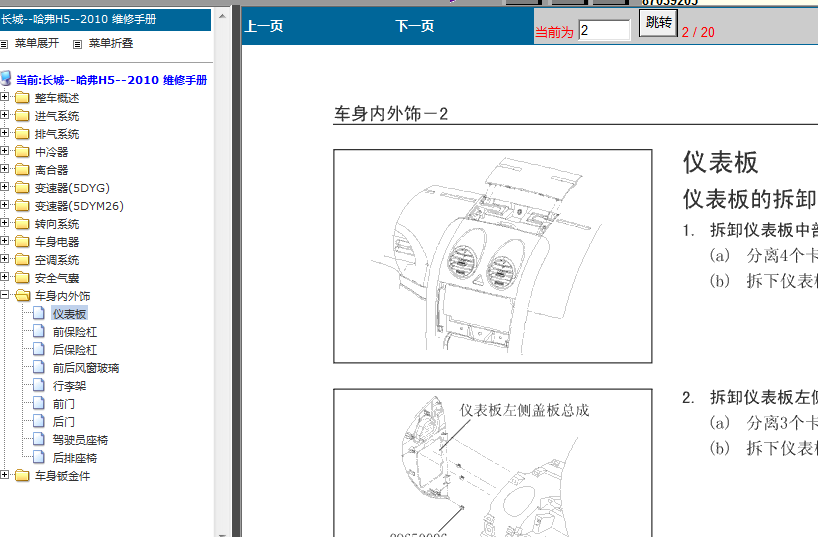
Task: Open the 前保险杠 tree entry
Action: [x=75, y=332]
